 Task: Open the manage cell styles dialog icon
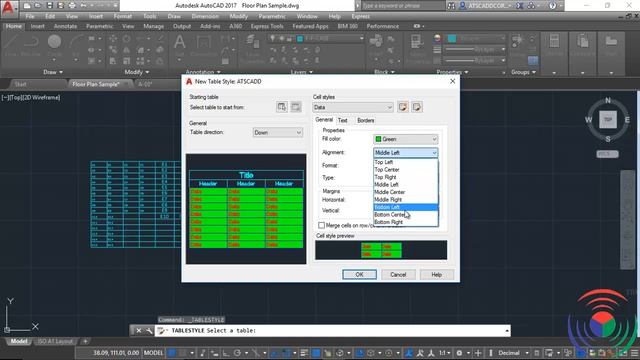tap(417, 107)
